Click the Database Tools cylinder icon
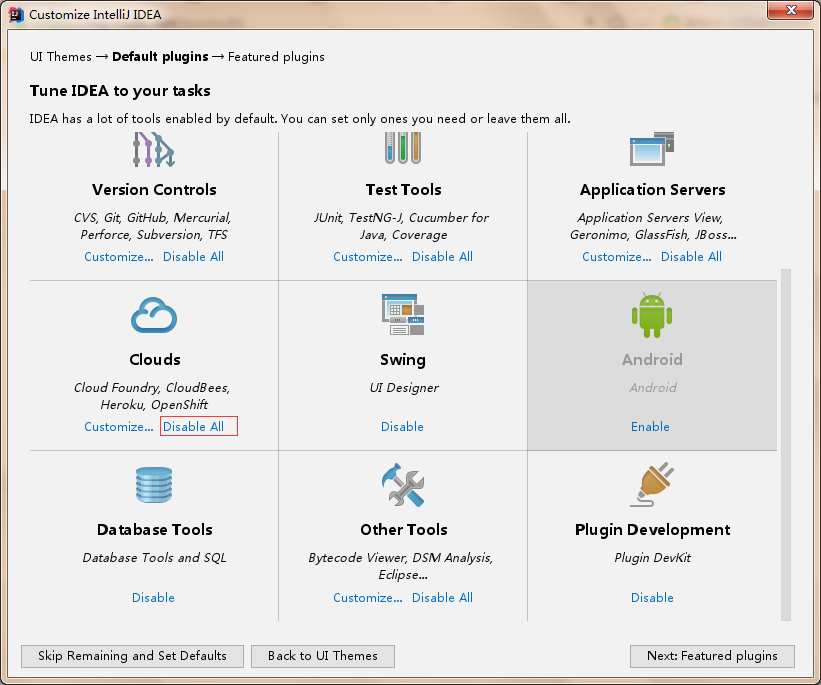Image resolution: width=821 pixels, height=685 pixels. point(154,484)
